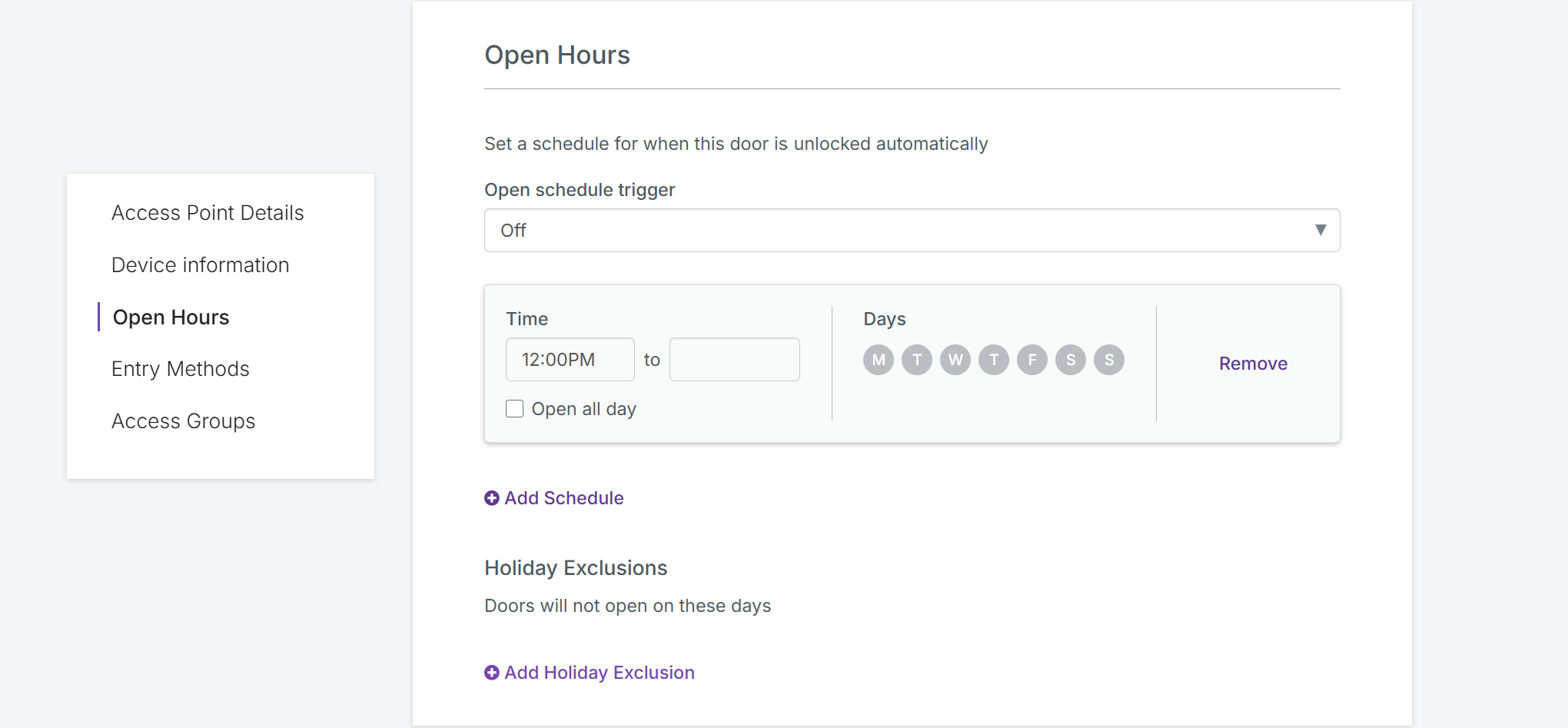Remove the current time schedule
The width and height of the screenshot is (1568, 728).
[1253, 364]
